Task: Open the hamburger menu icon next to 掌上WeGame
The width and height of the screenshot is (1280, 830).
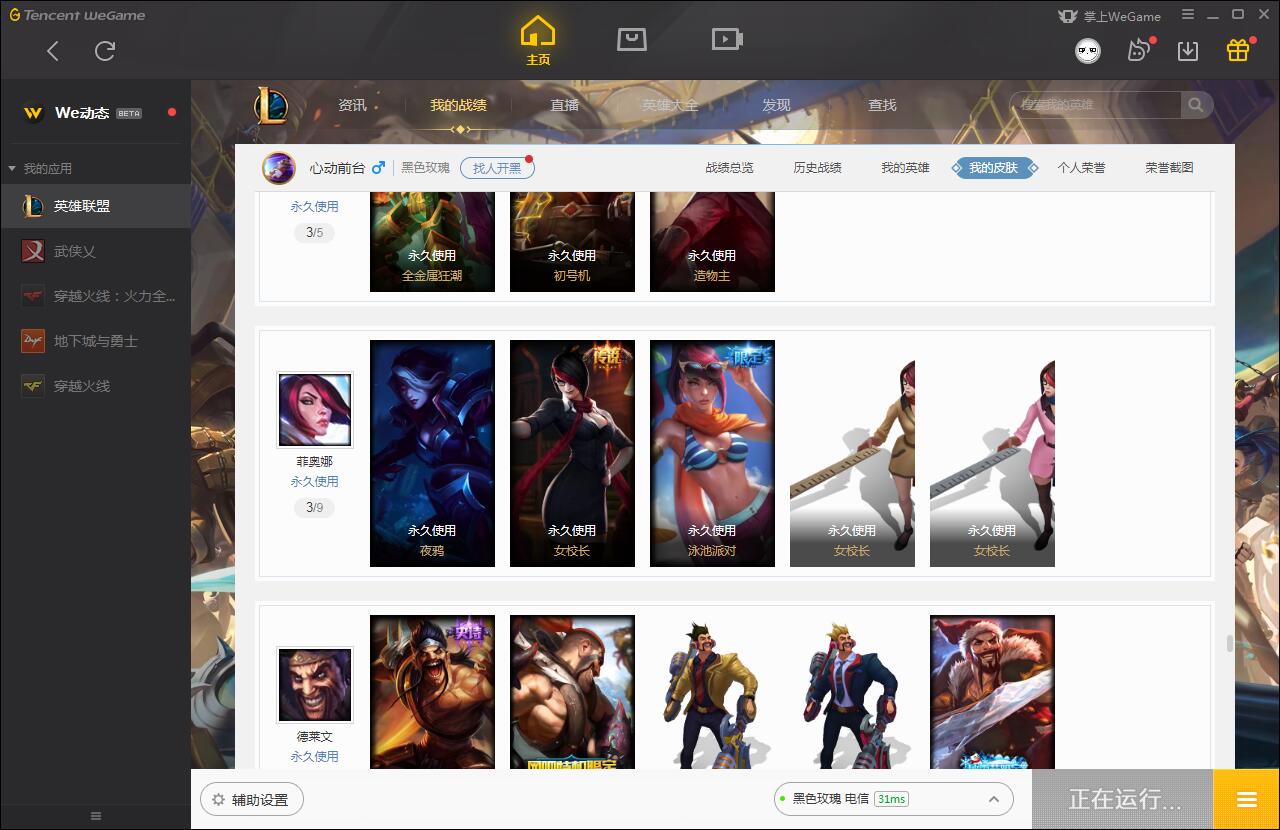Action: click(1188, 15)
